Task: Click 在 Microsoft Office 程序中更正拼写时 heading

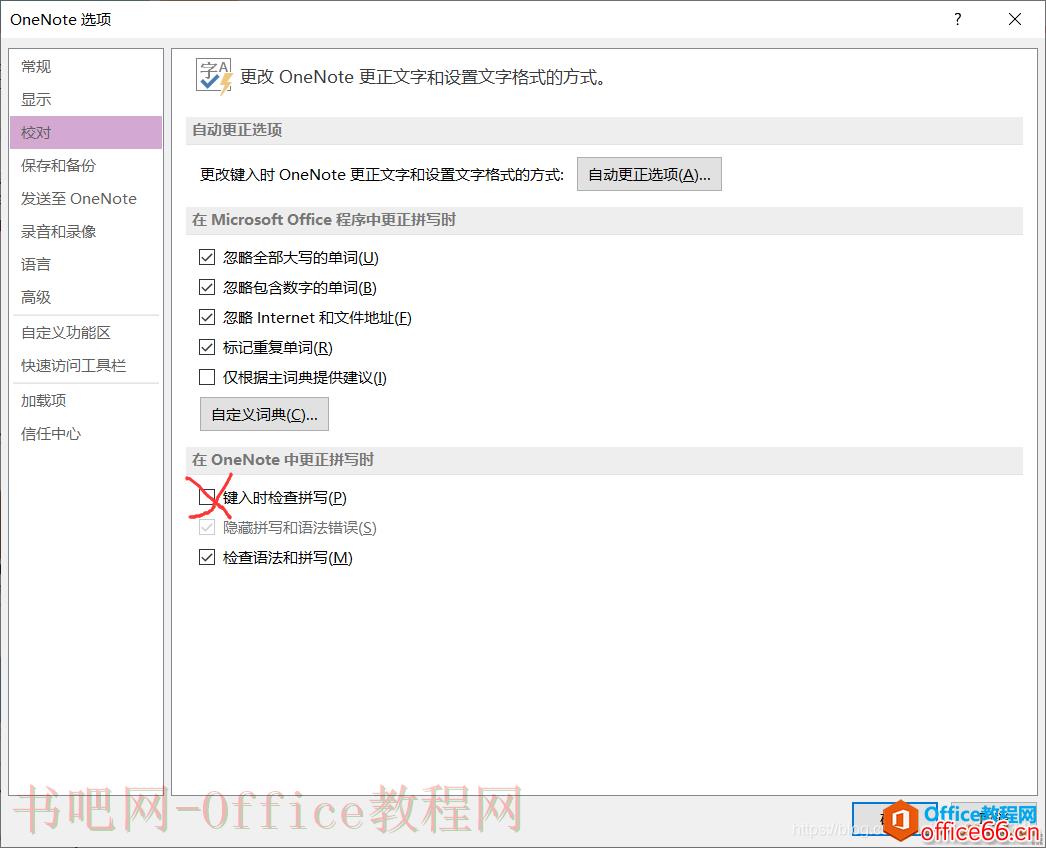Action: pos(324,220)
